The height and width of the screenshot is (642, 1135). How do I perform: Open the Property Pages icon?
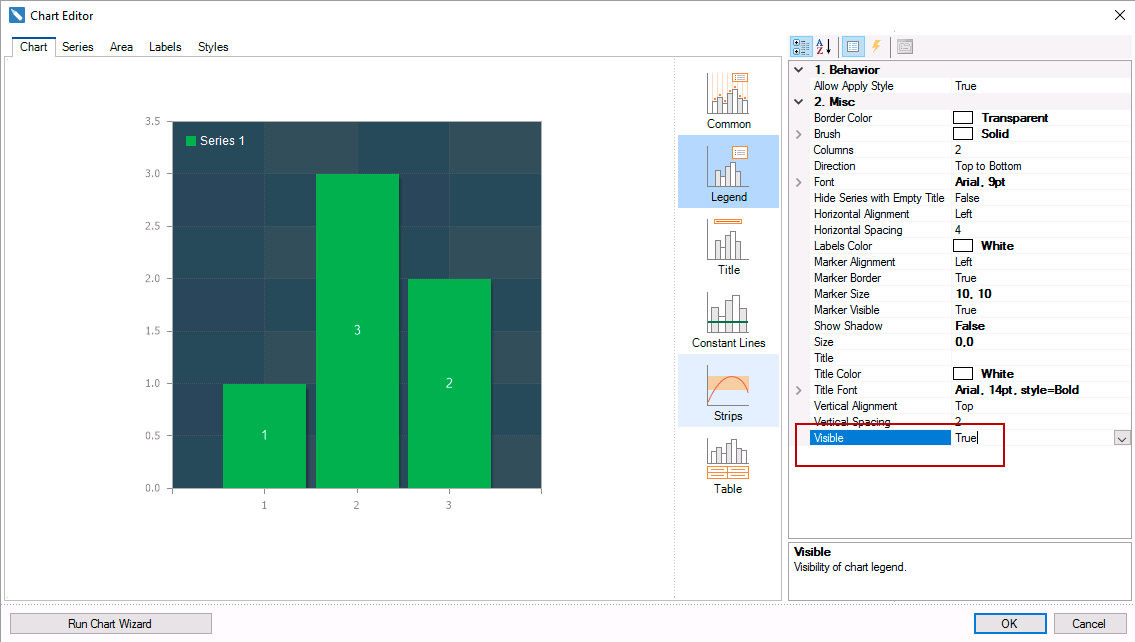[905, 47]
